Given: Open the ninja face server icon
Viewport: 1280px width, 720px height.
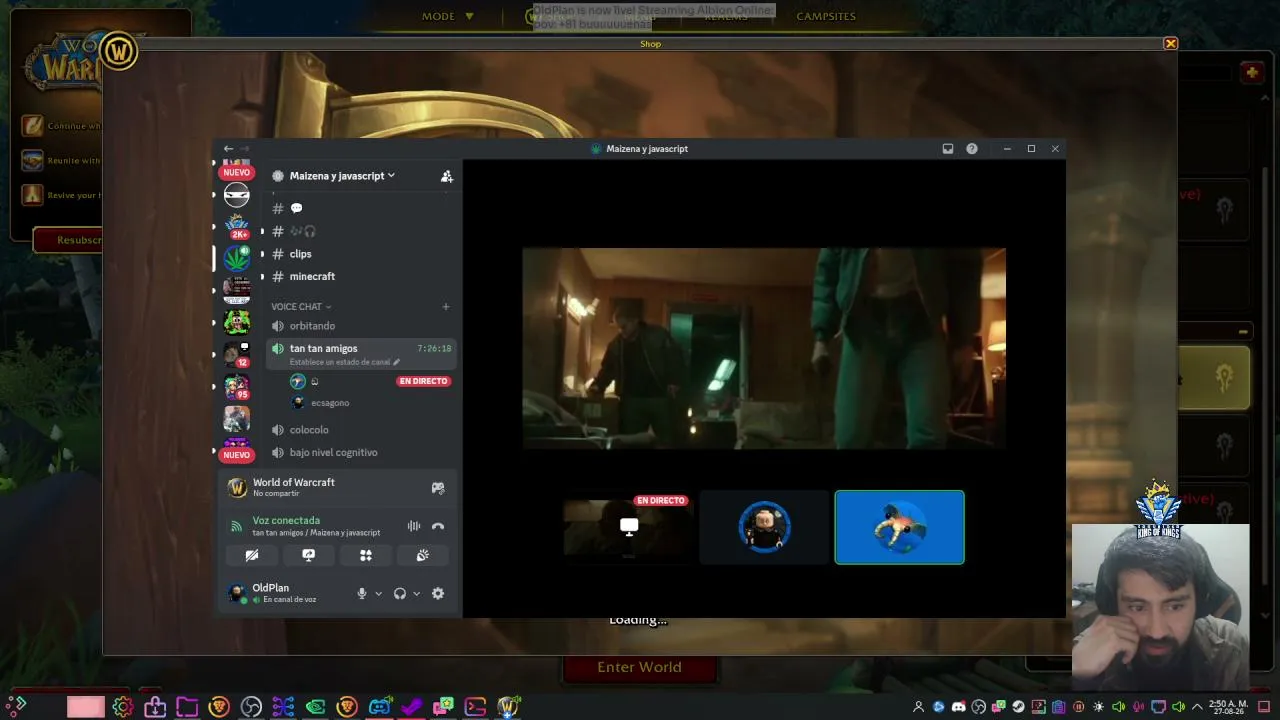Looking at the screenshot, I should click(237, 195).
